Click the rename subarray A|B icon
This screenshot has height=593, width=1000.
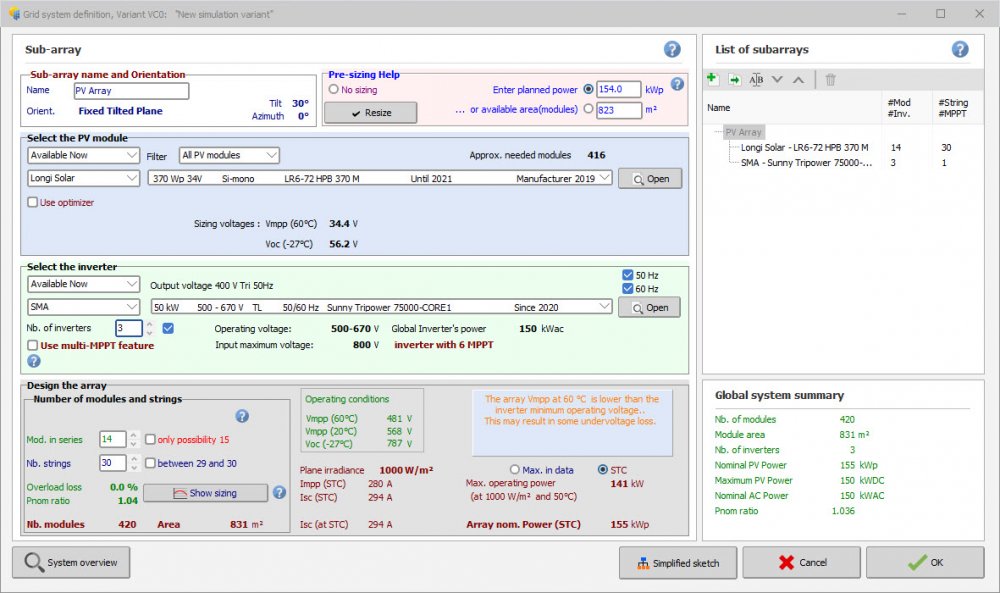[x=756, y=79]
